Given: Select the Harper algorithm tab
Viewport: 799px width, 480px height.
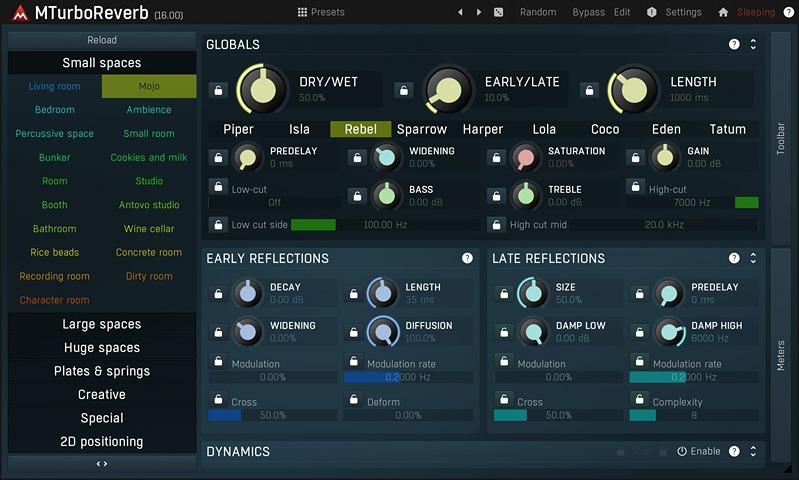Looking at the screenshot, I should coord(483,129).
